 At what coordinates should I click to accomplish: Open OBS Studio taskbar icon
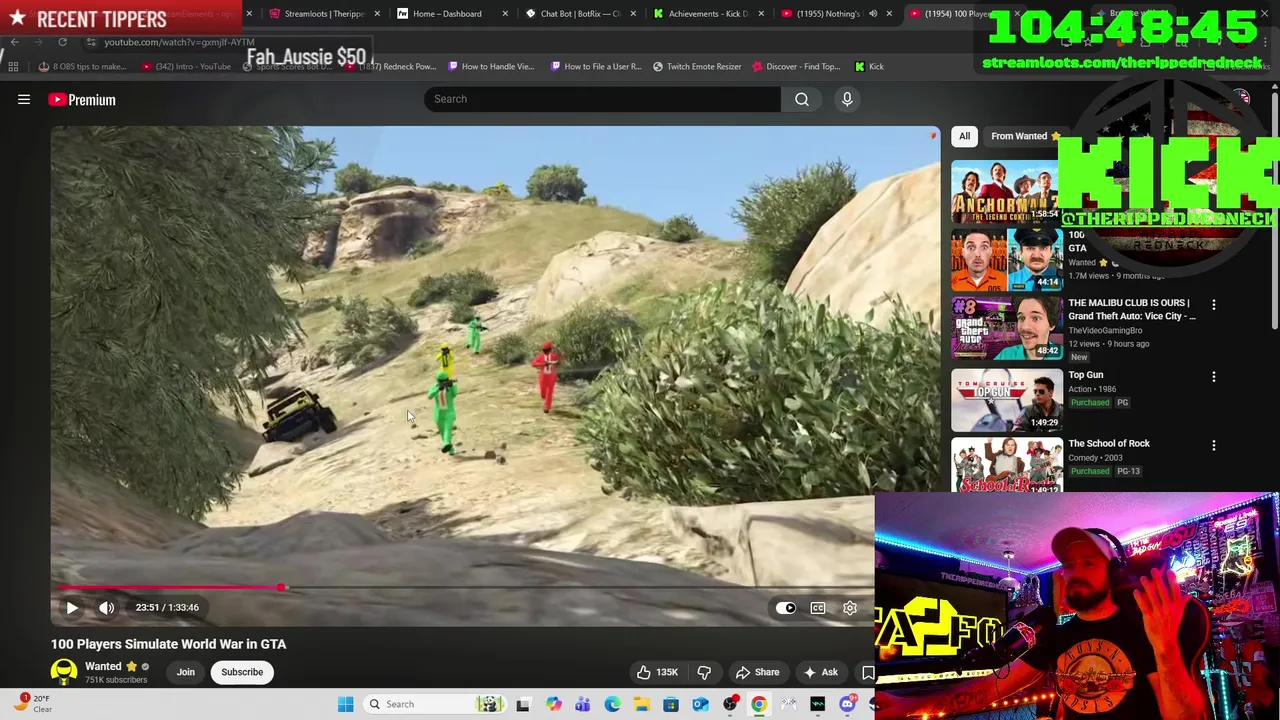click(x=730, y=704)
